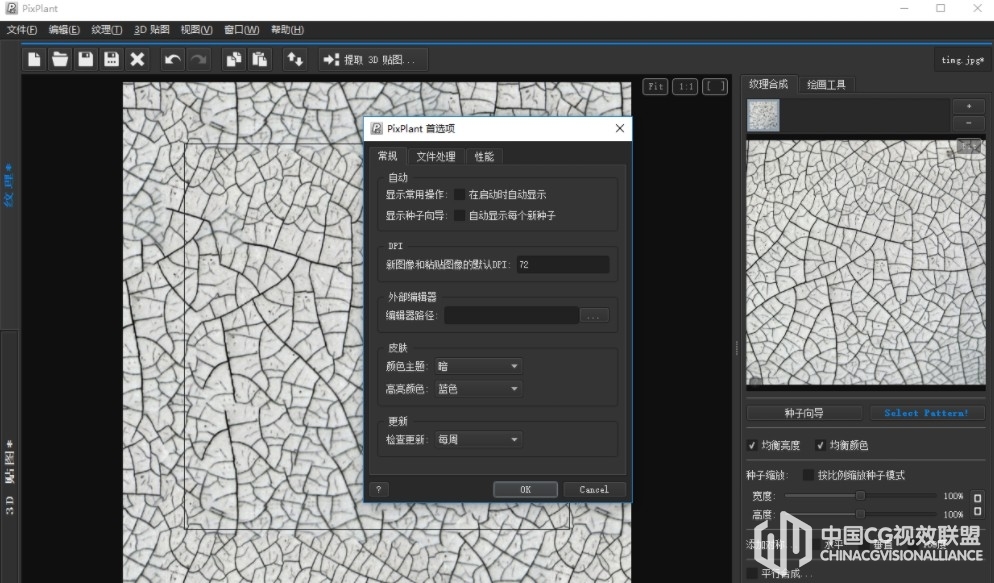This screenshot has width=994, height=583.
Task: Toggle auto-show common actions at startup
Action: coord(460,195)
